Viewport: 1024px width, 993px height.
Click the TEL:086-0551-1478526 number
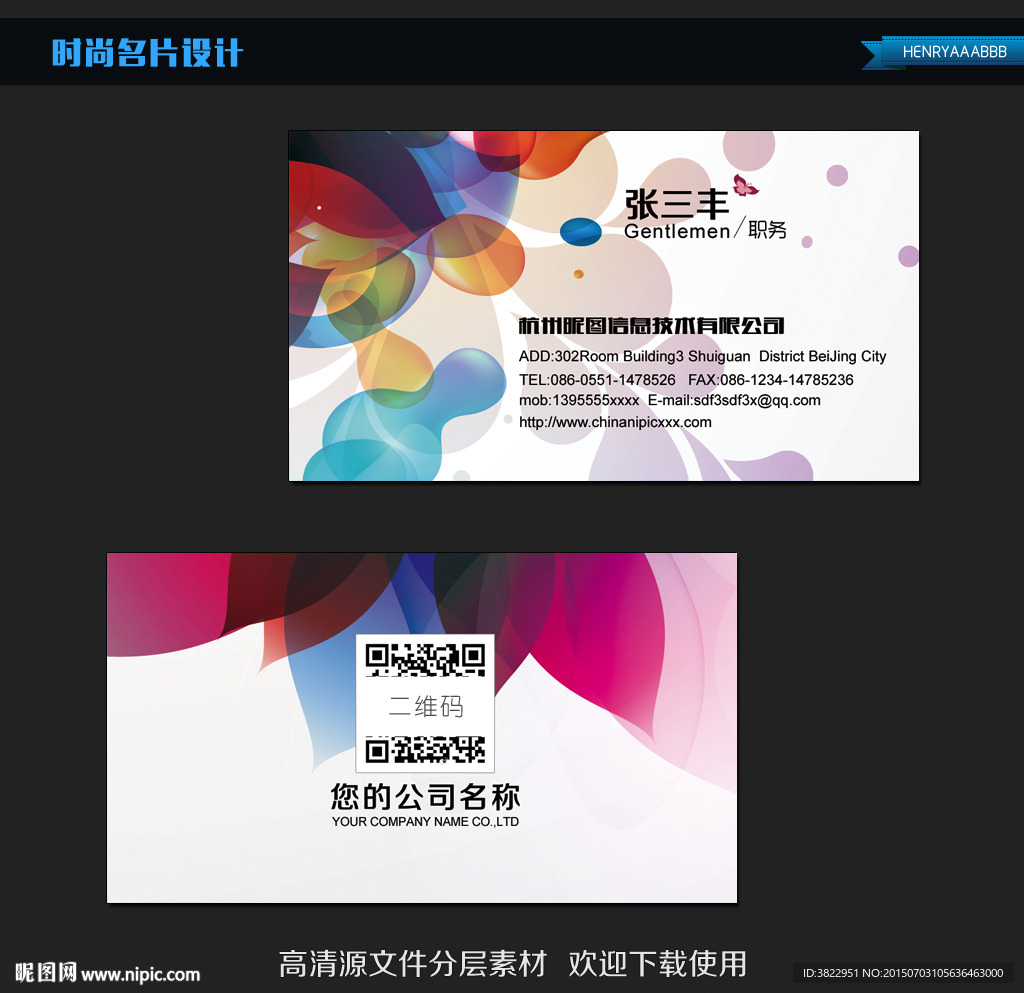tap(597, 380)
